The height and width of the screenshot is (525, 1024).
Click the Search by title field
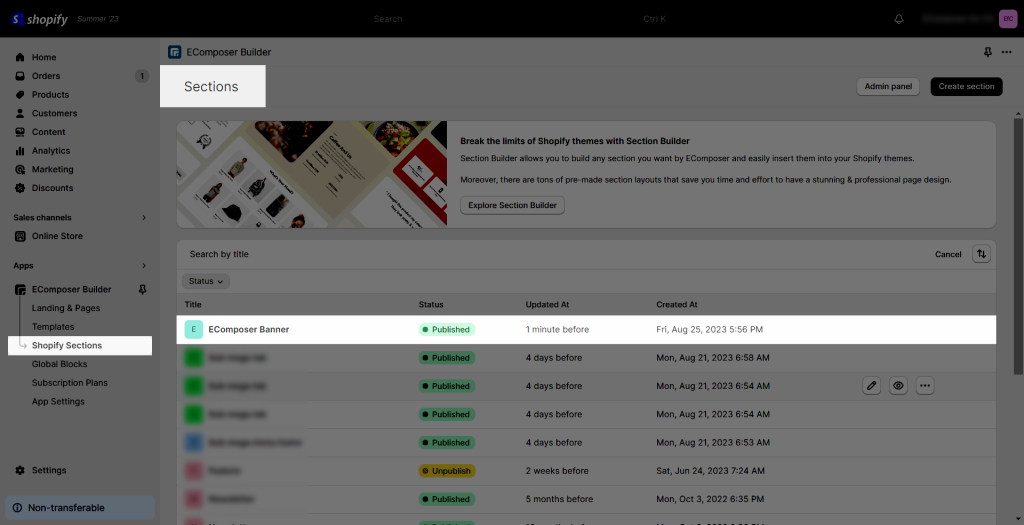pos(555,254)
